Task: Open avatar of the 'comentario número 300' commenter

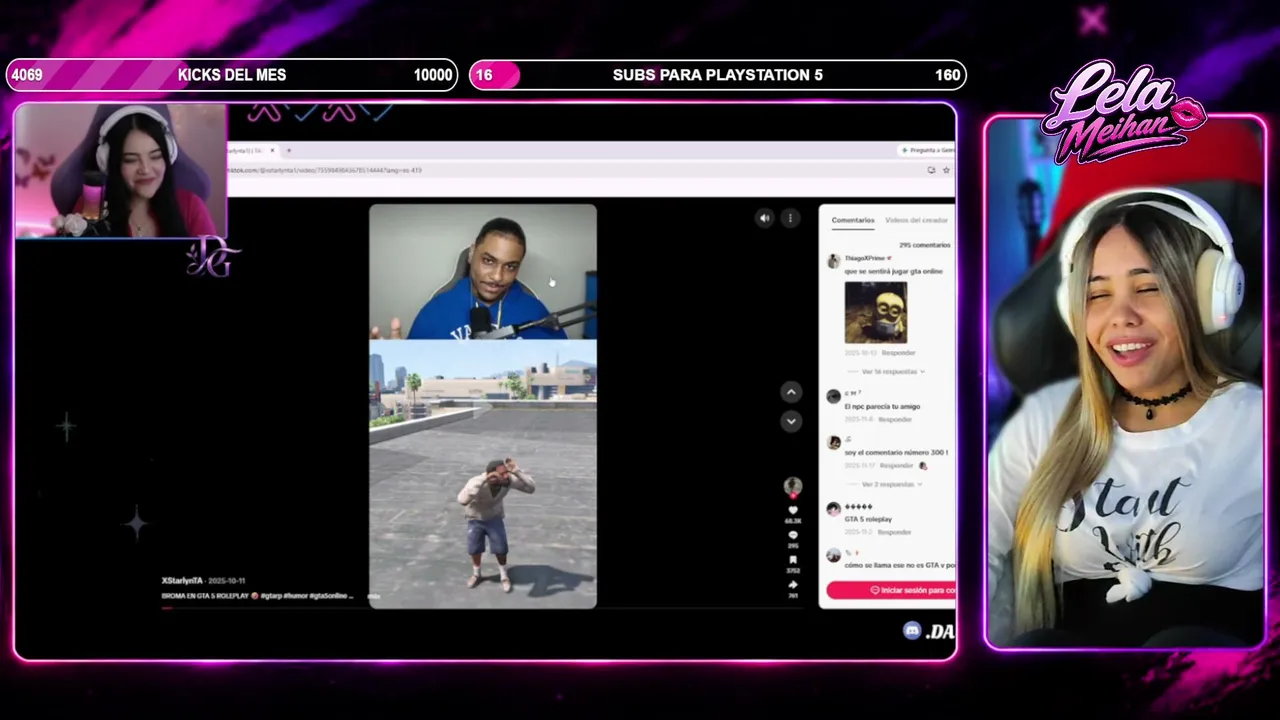Action: tap(833, 442)
